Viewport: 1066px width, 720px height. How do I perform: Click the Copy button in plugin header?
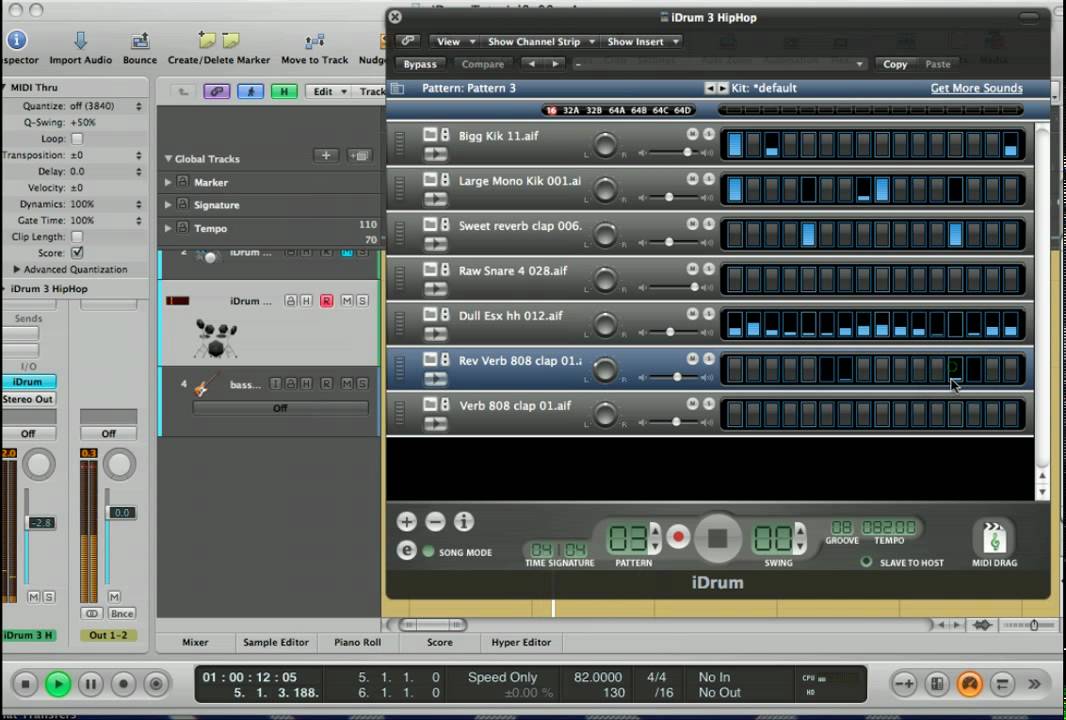click(895, 64)
